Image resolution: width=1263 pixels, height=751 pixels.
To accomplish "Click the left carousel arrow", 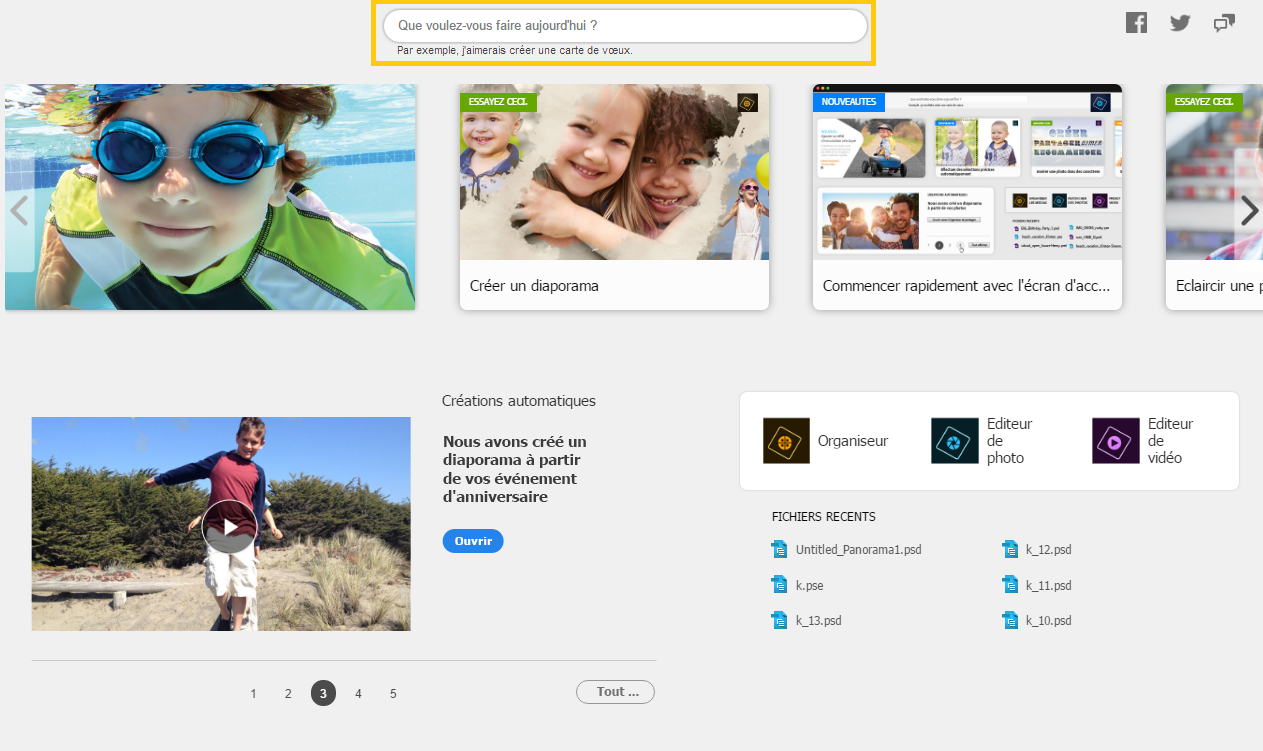I will point(18,210).
